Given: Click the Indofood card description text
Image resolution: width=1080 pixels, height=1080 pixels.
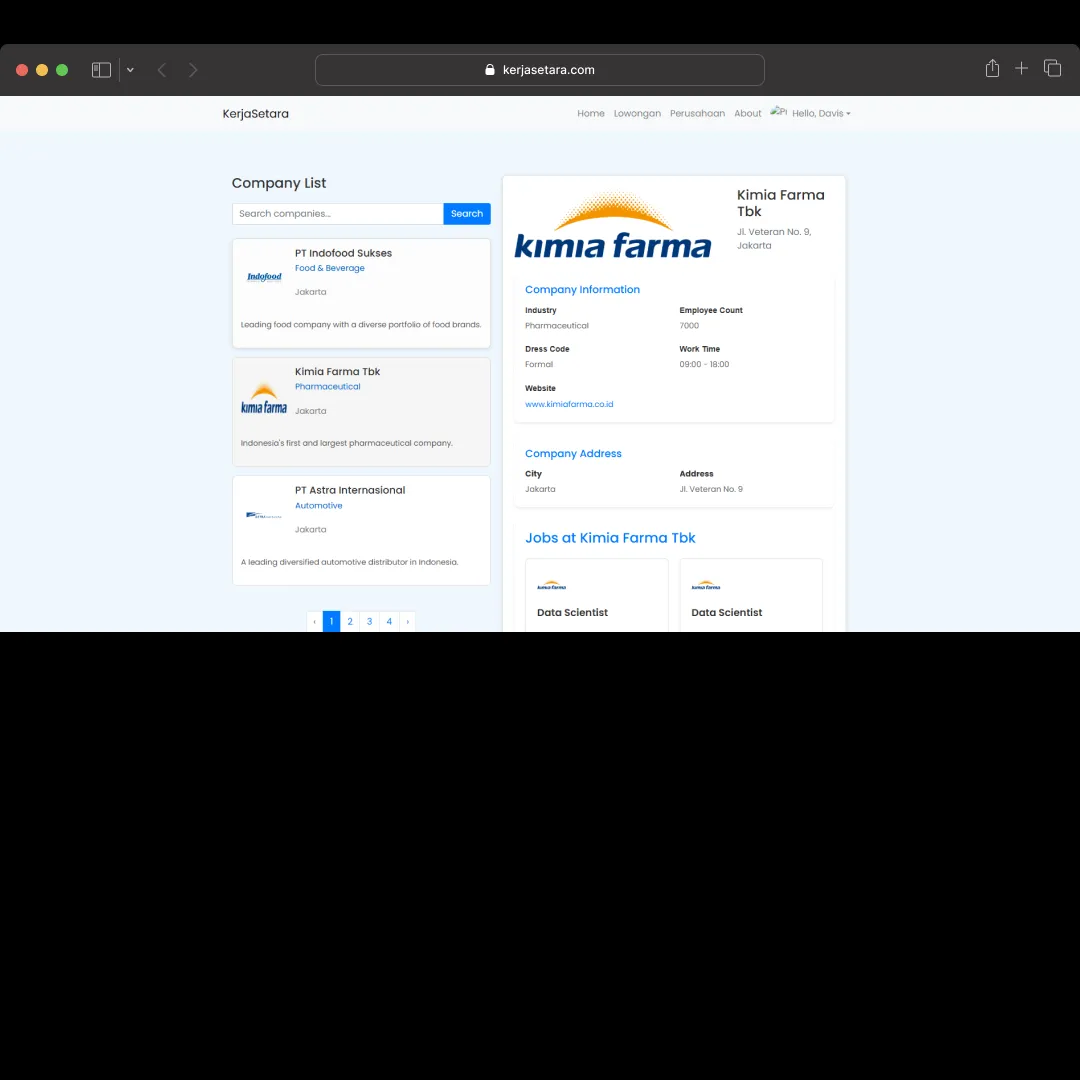Looking at the screenshot, I should pos(361,324).
